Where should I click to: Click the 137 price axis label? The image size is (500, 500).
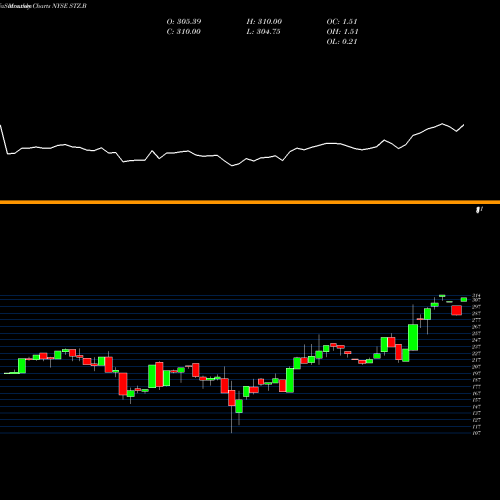coord(476,413)
